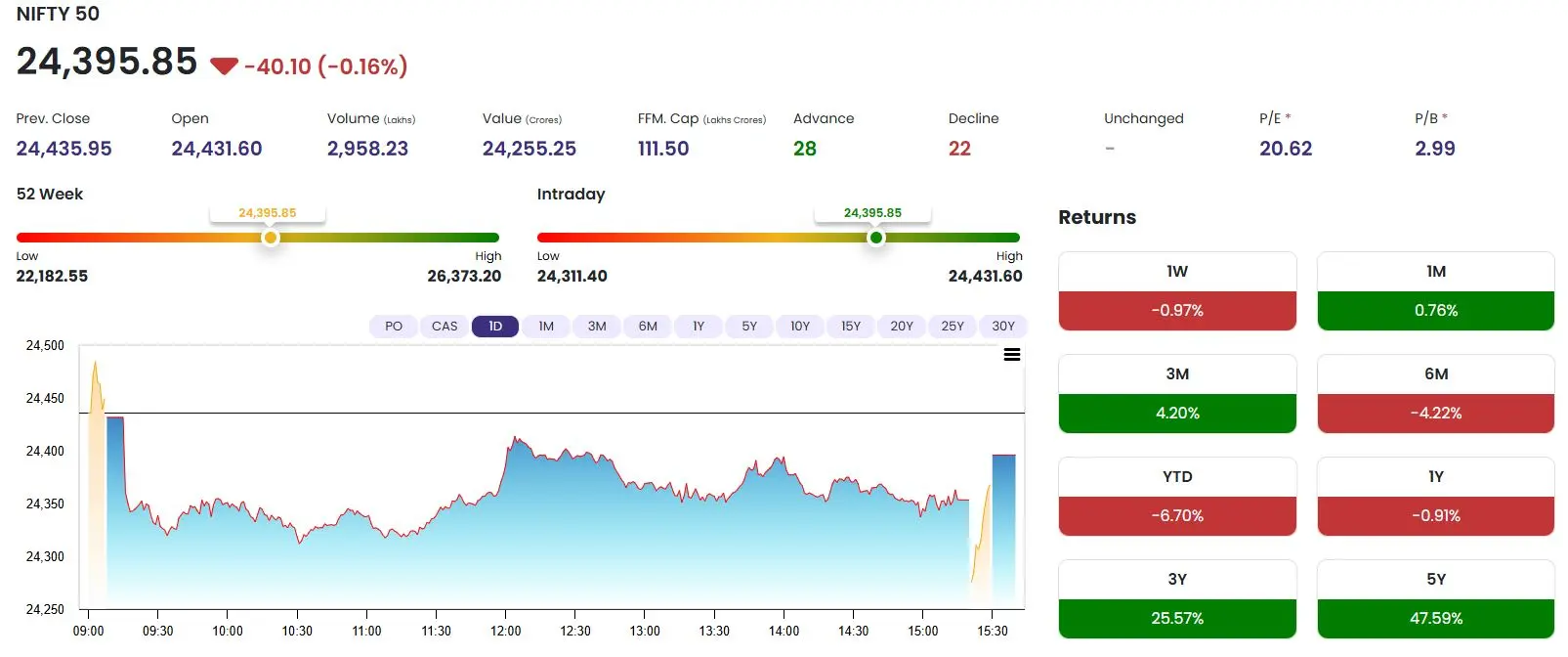1568x657 pixels.
Task: Click the 52 Week low 22,182.55
Action: 52,277
